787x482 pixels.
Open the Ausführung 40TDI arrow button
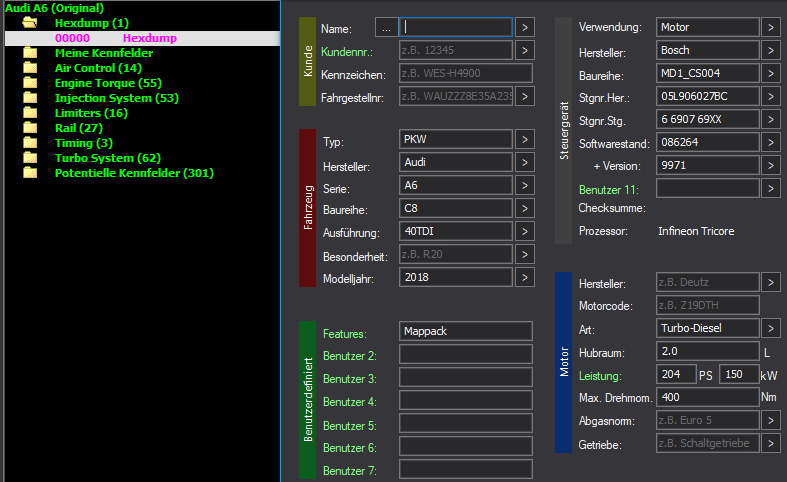coord(524,231)
